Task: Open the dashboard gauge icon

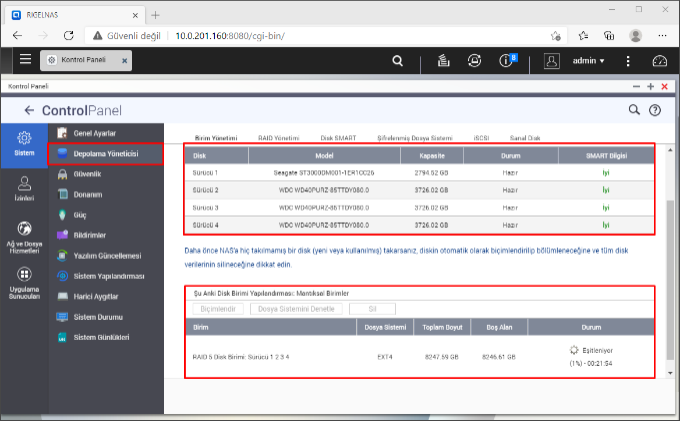Action: [x=660, y=61]
